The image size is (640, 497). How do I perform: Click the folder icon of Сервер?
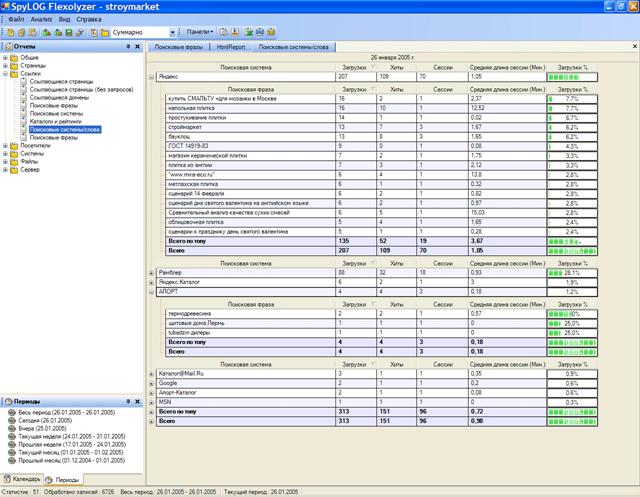[x=14, y=170]
